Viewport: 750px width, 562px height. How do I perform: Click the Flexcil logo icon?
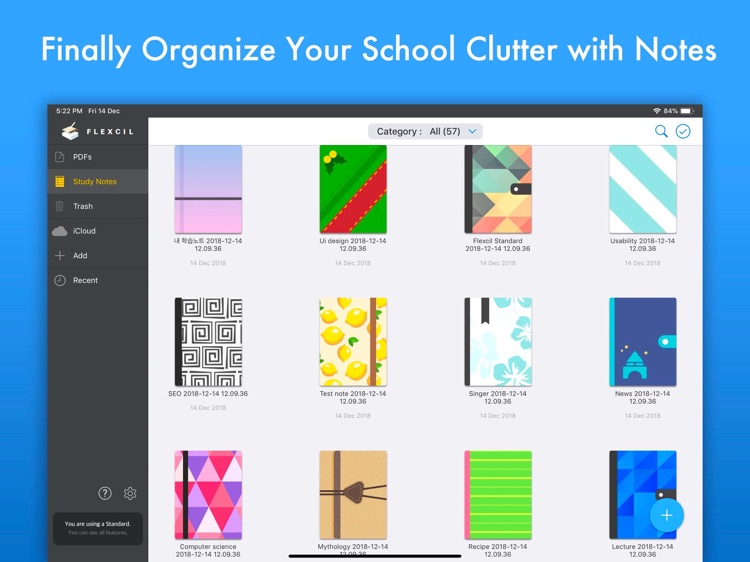(70, 131)
